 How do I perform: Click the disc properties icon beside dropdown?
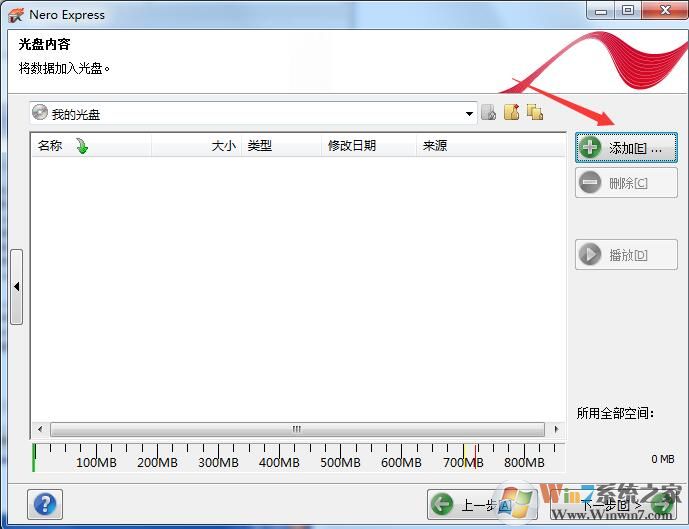pos(489,112)
